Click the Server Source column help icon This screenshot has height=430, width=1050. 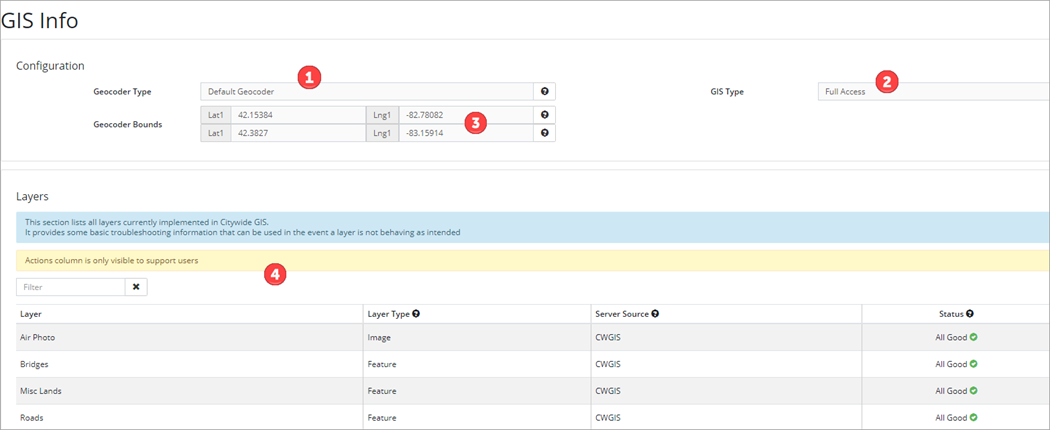pyautogui.click(x=654, y=314)
